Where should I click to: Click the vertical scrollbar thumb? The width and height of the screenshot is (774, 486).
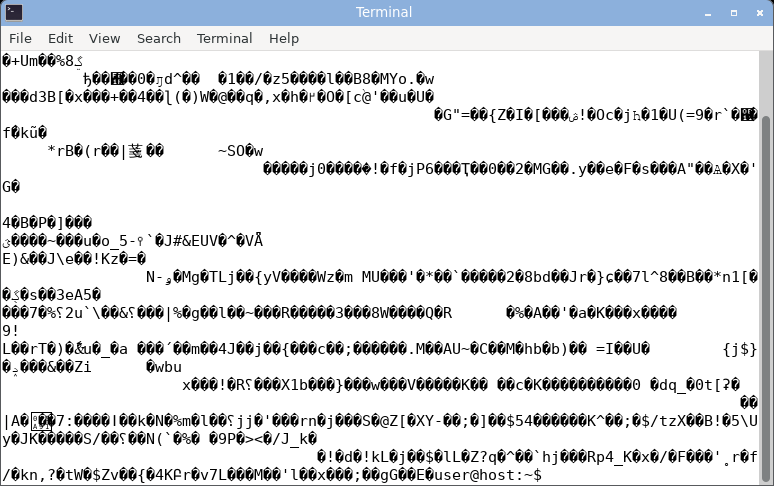click(766, 299)
